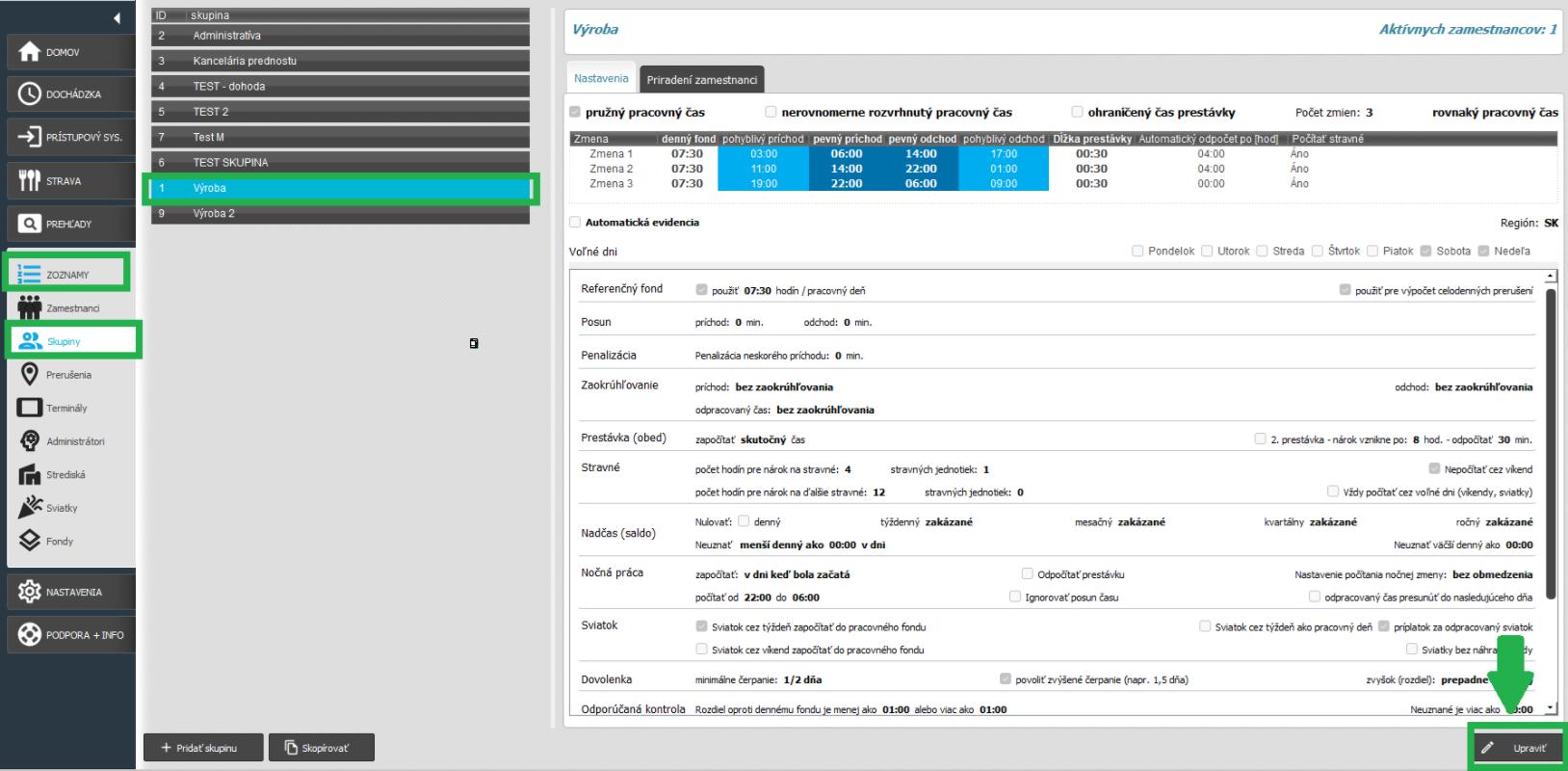Screen dimensions: 1568x771
Task: Collapse the left sidebar with arrow
Action: pyautogui.click(x=118, y=18)
